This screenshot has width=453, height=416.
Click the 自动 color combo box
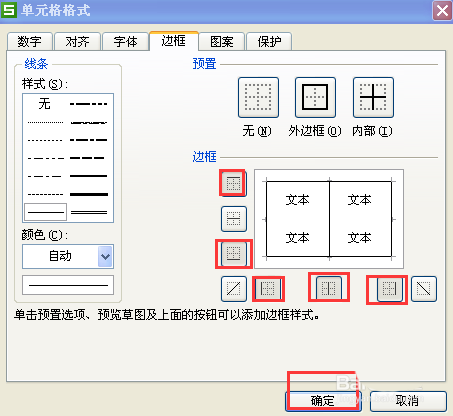(x=68, y=257)
